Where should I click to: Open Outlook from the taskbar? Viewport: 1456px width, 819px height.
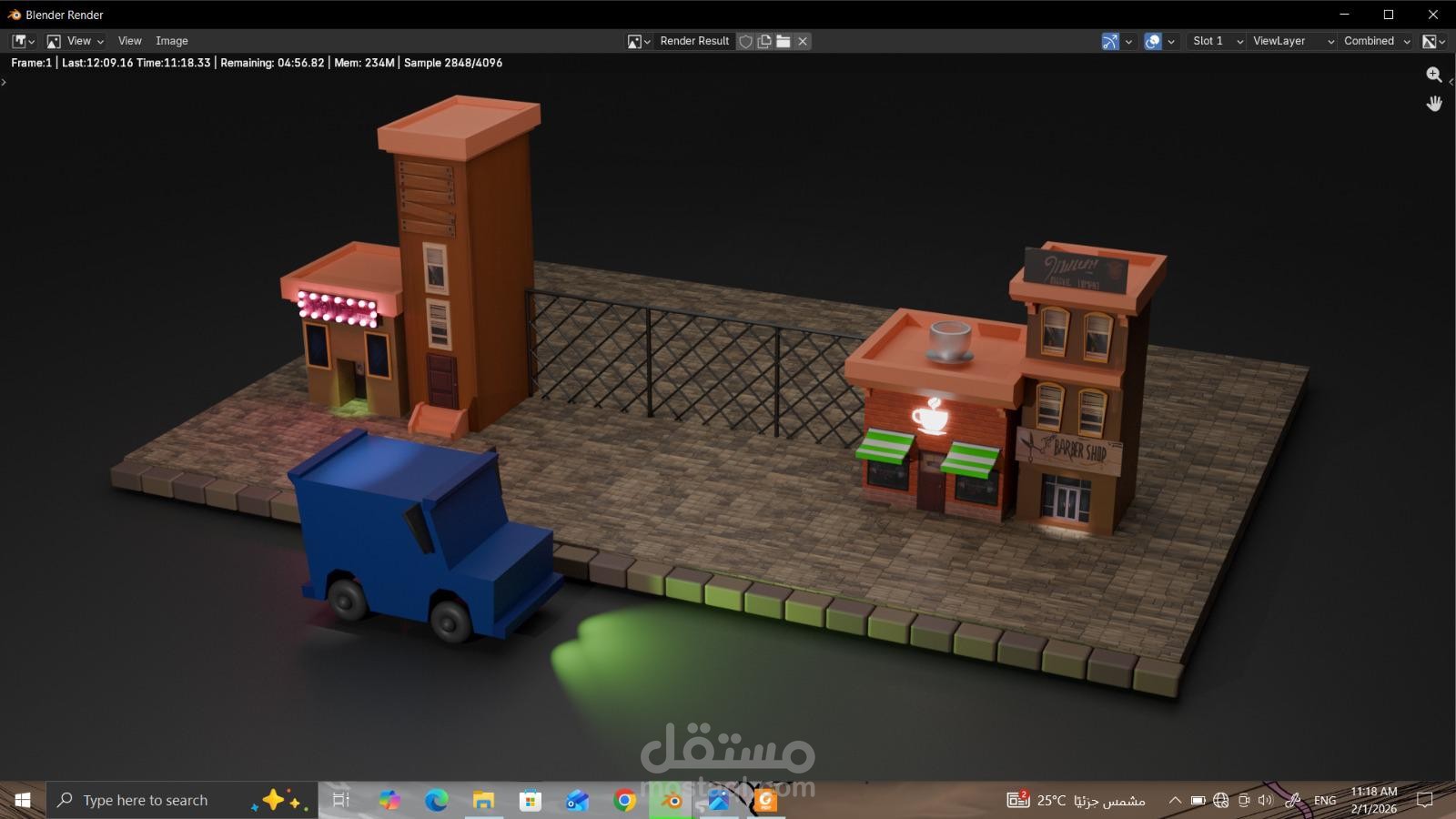tap(577, 800)
